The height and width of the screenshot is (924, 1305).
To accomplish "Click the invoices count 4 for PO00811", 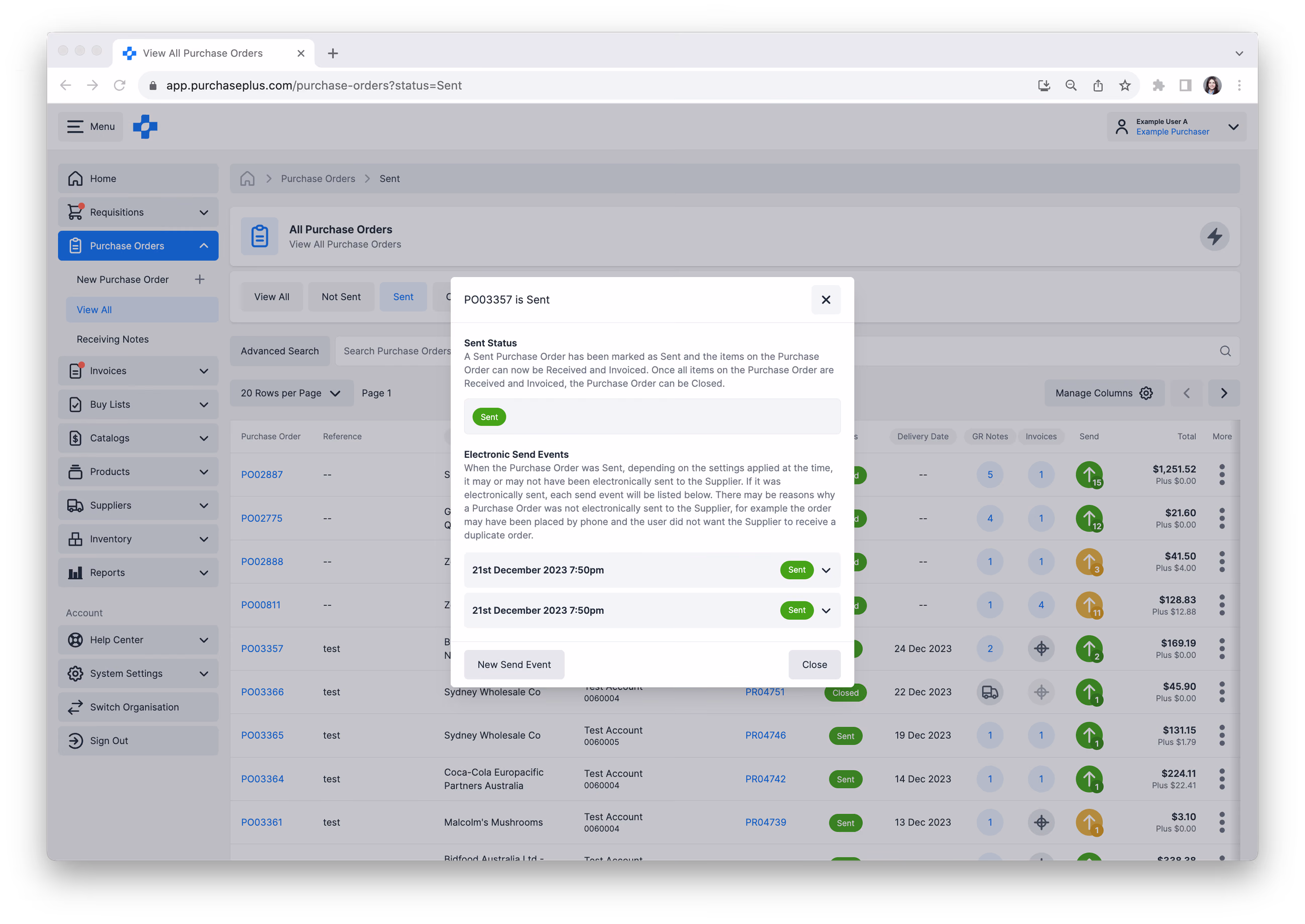I will 1041,605.
